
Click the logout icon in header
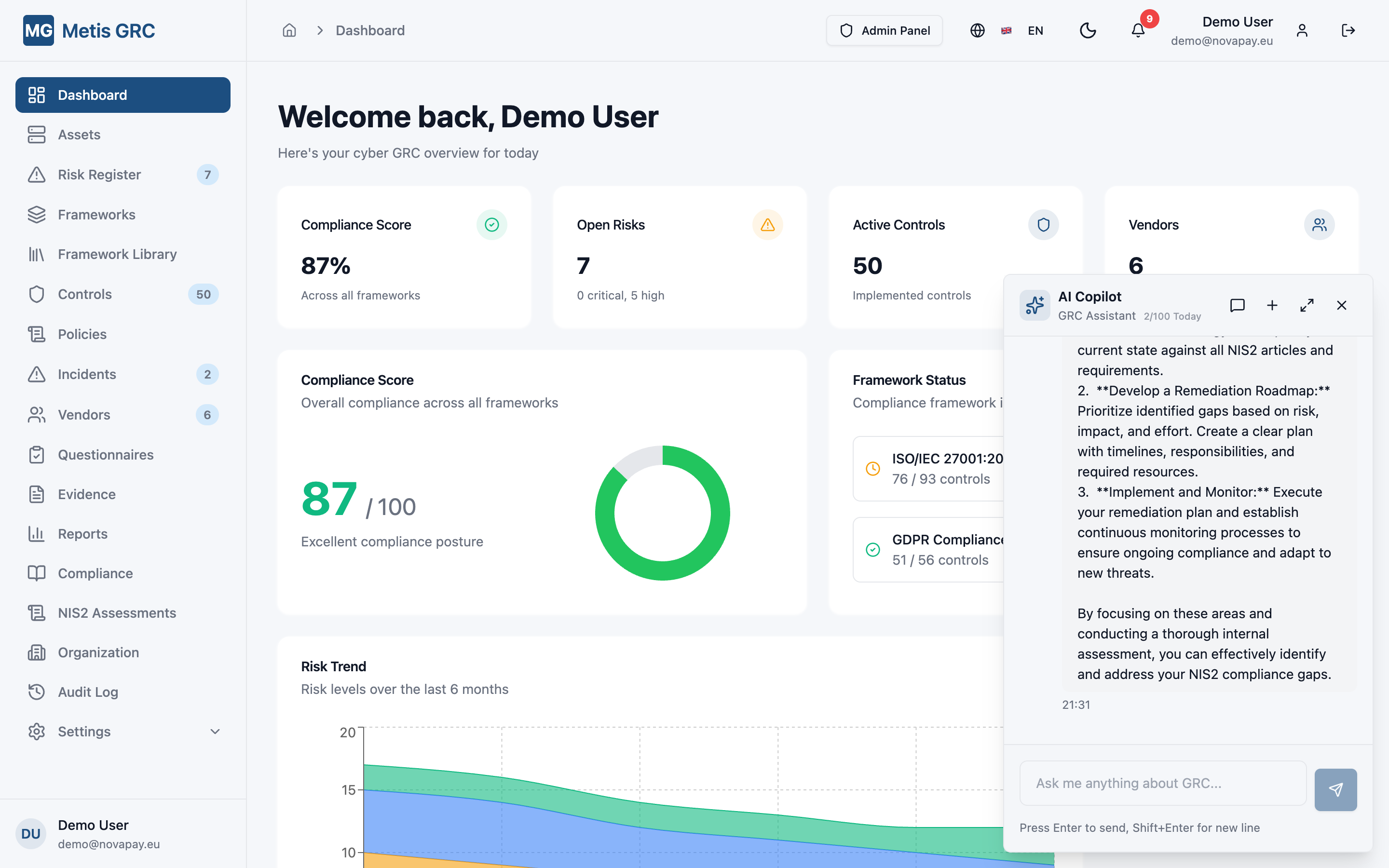(1348, 30)
